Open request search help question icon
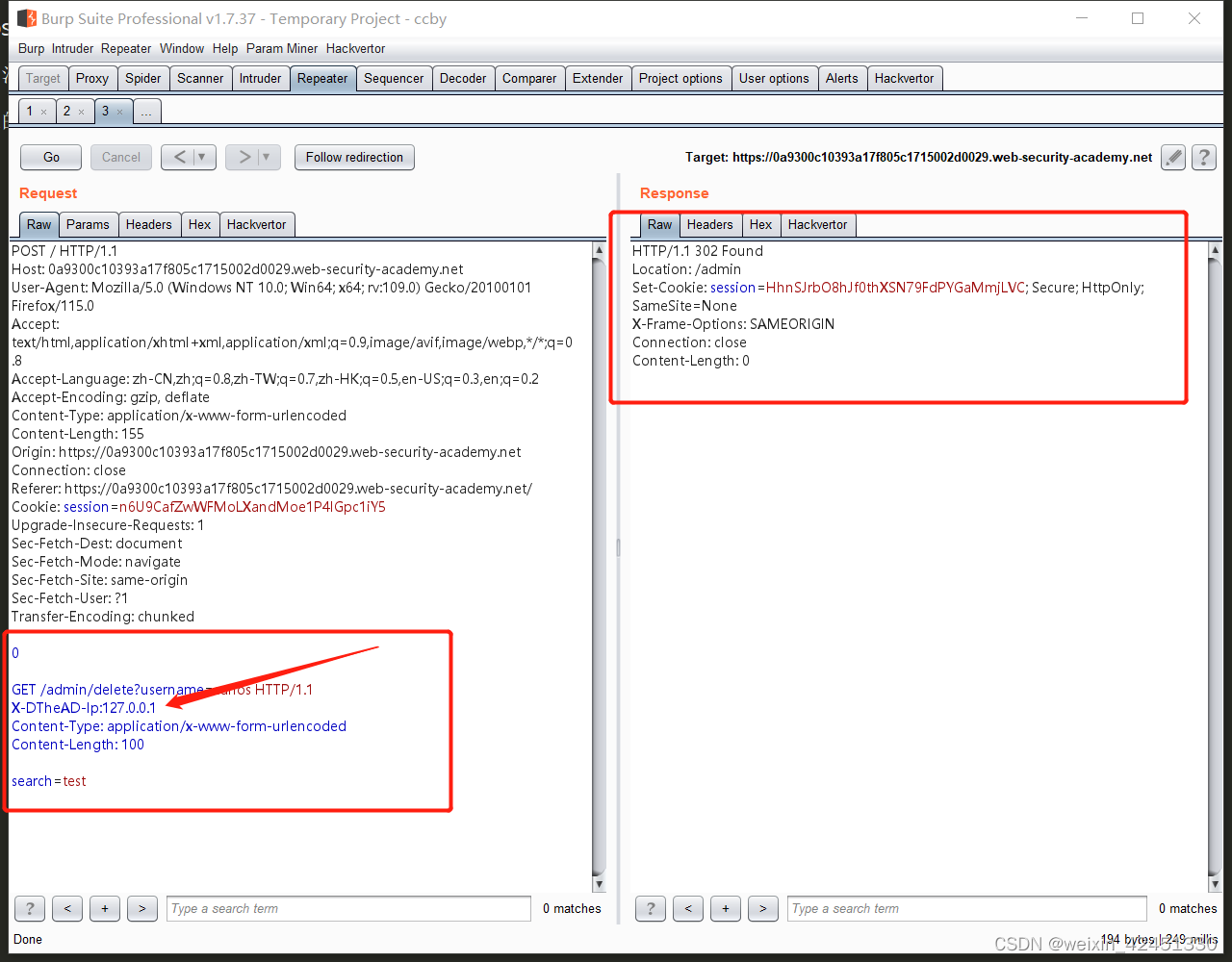Screen dimensions: 1232x962 (30, 908)
